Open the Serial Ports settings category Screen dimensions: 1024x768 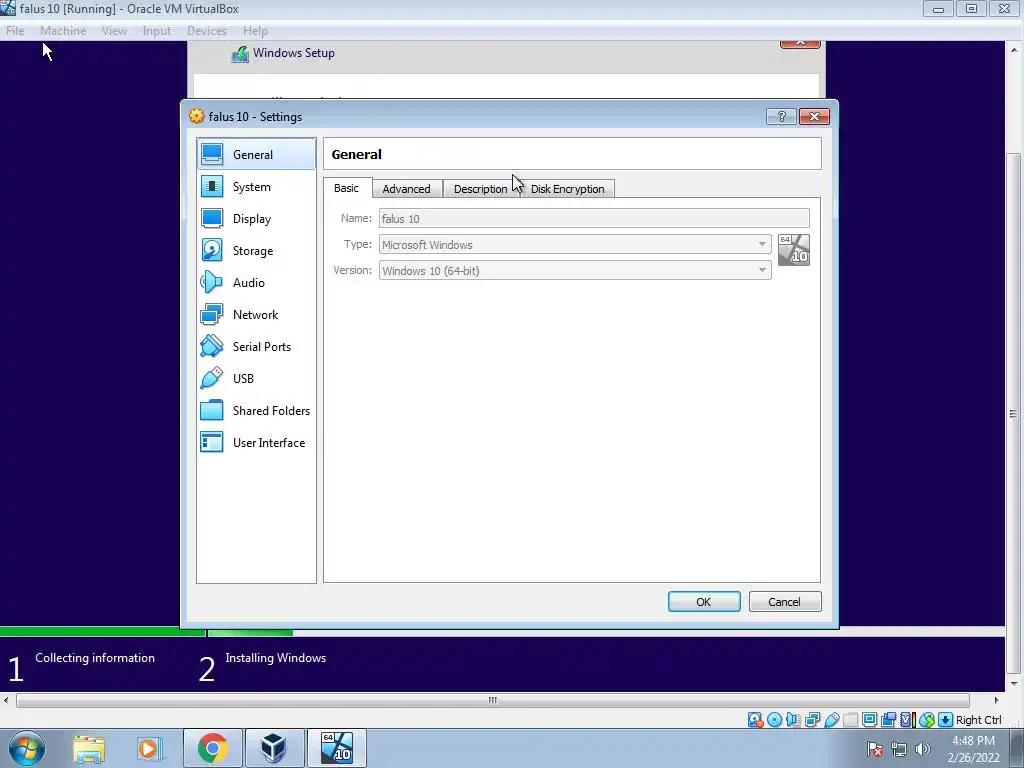click(x=256, y=347)
